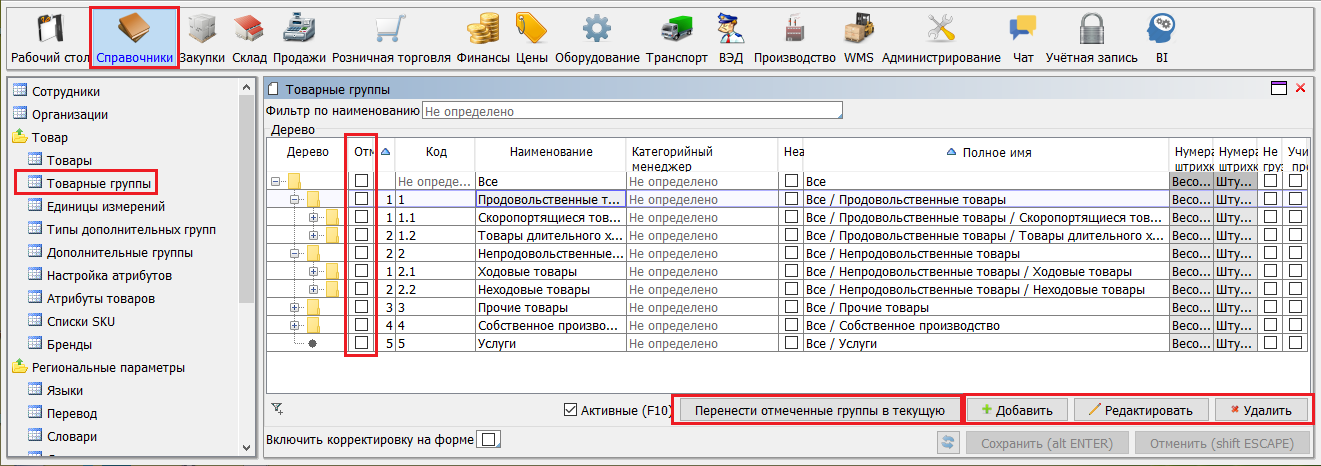The height and width of the screenshot is (466, 1321).
Task: Expand the Ходовые товары tree node
Action: click(314, 271)
